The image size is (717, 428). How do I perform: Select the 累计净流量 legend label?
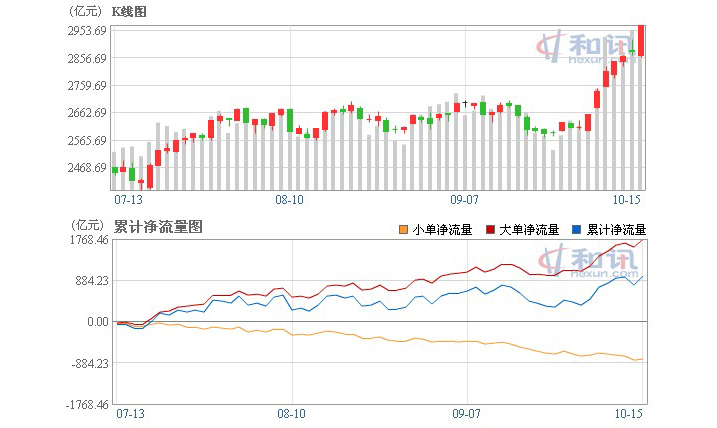click(616, 230)
